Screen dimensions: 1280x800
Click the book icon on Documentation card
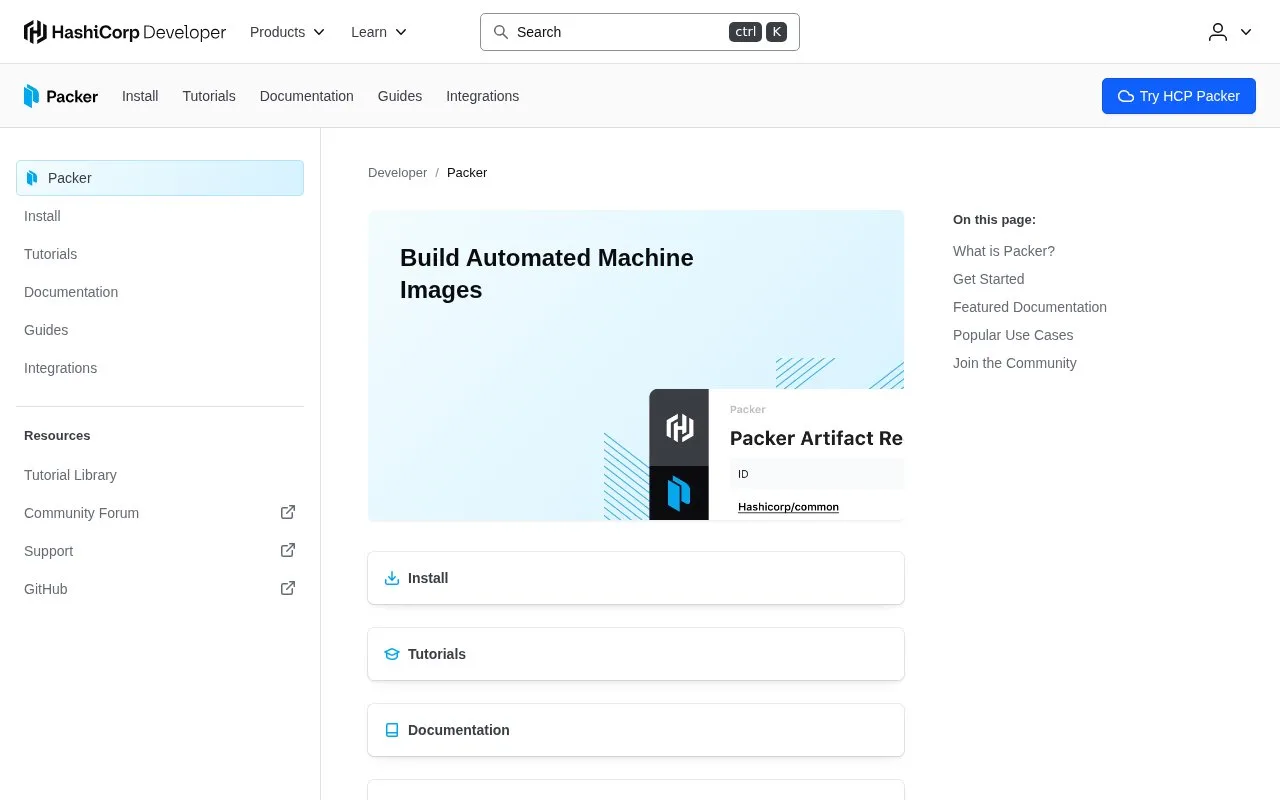(x=392, y=730)
